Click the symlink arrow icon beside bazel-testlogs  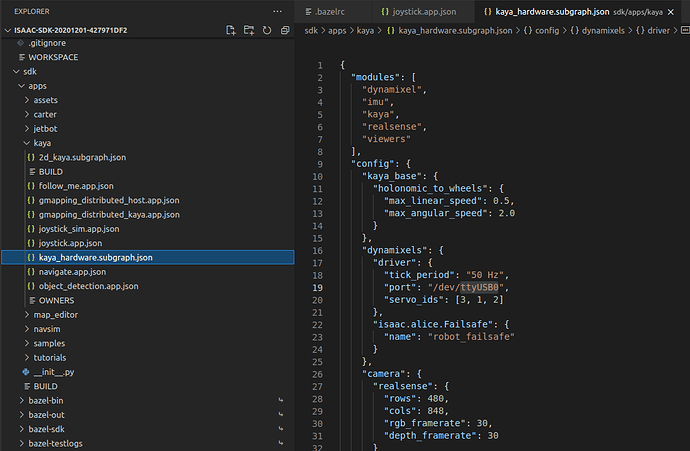click(281, 443)
